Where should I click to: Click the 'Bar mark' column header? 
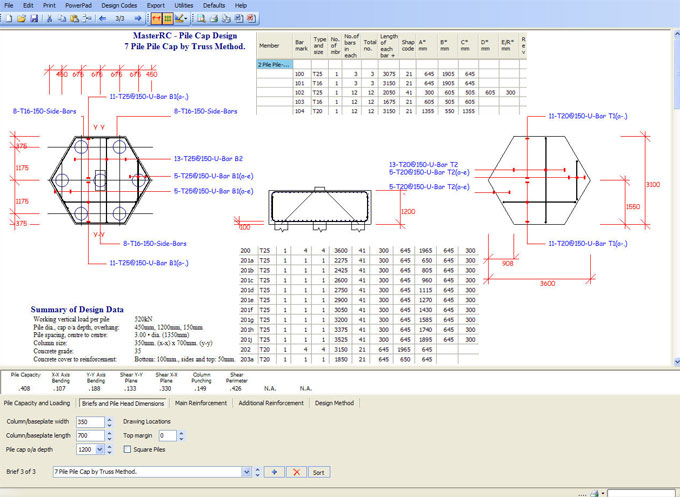[300, 46]
